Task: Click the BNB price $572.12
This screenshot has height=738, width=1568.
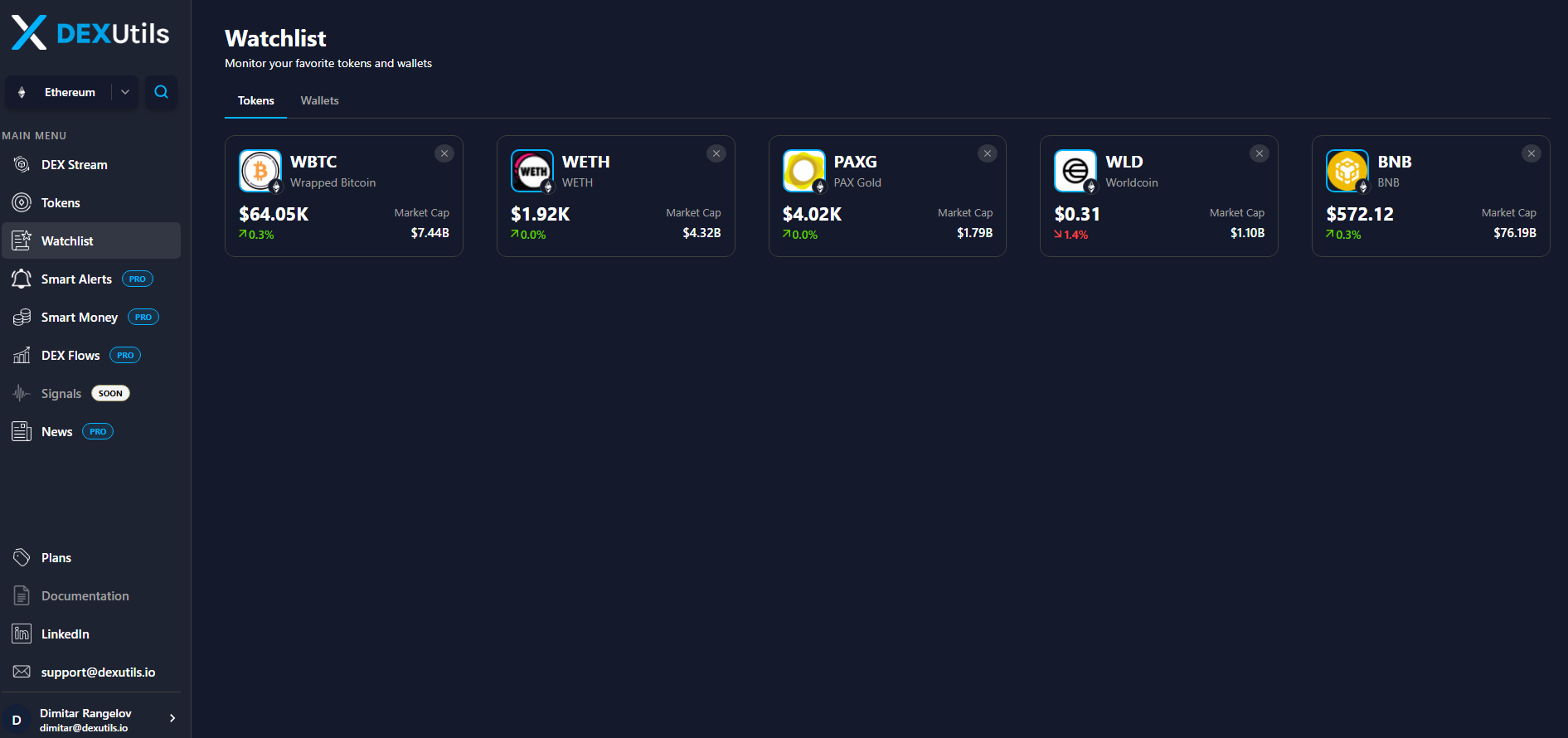Action: pos(1360,214)
